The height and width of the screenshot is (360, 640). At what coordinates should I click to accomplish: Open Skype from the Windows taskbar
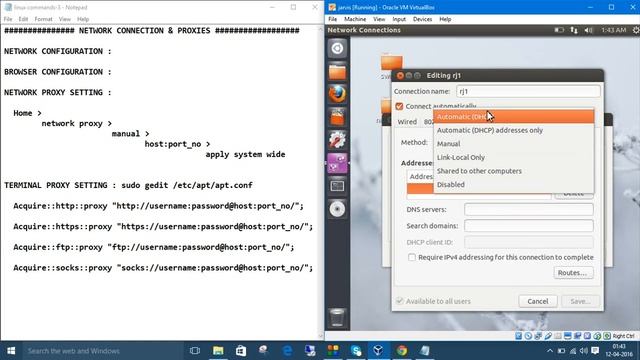(356, 351)
